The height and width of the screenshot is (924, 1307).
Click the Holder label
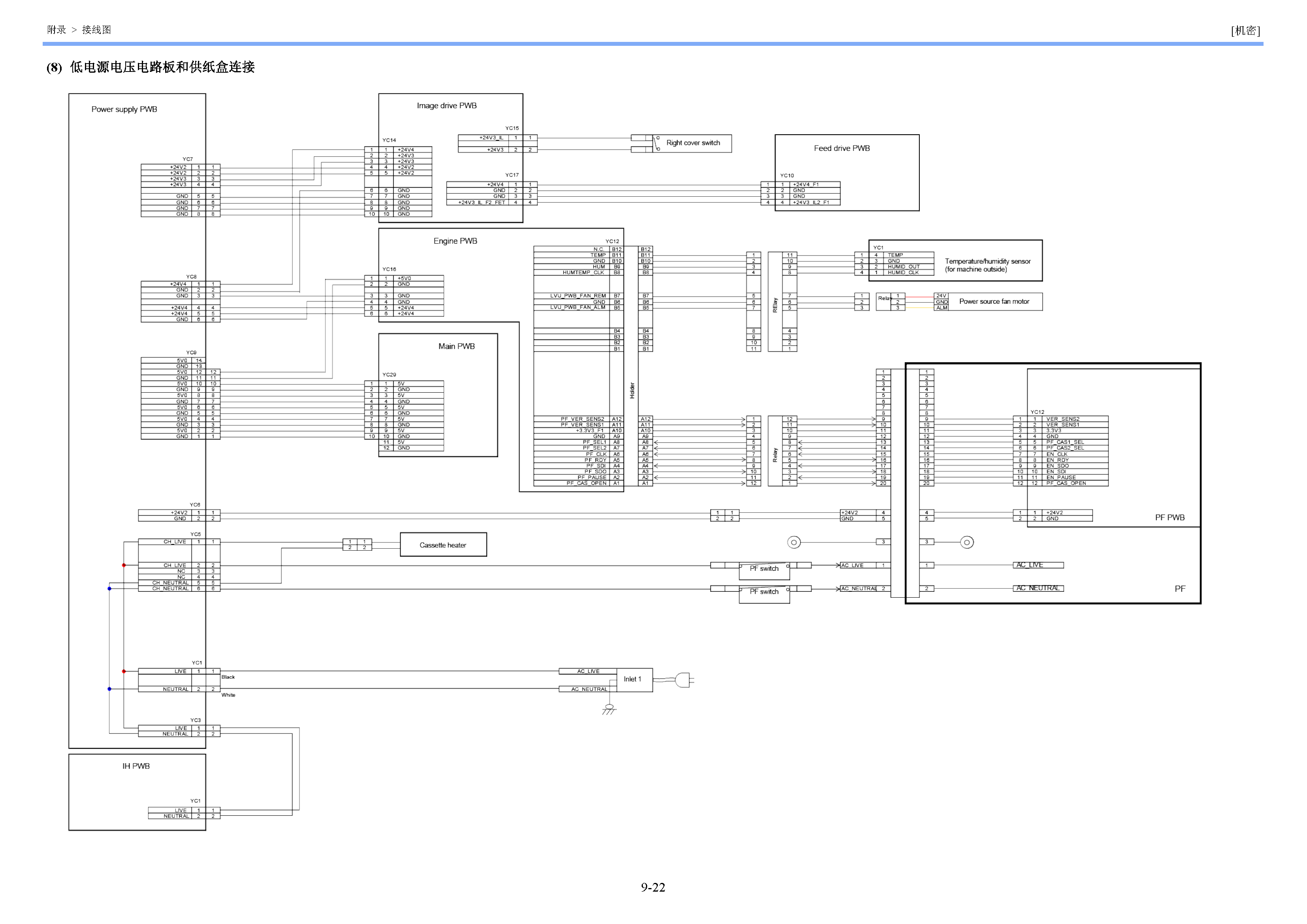pos(632,391)
